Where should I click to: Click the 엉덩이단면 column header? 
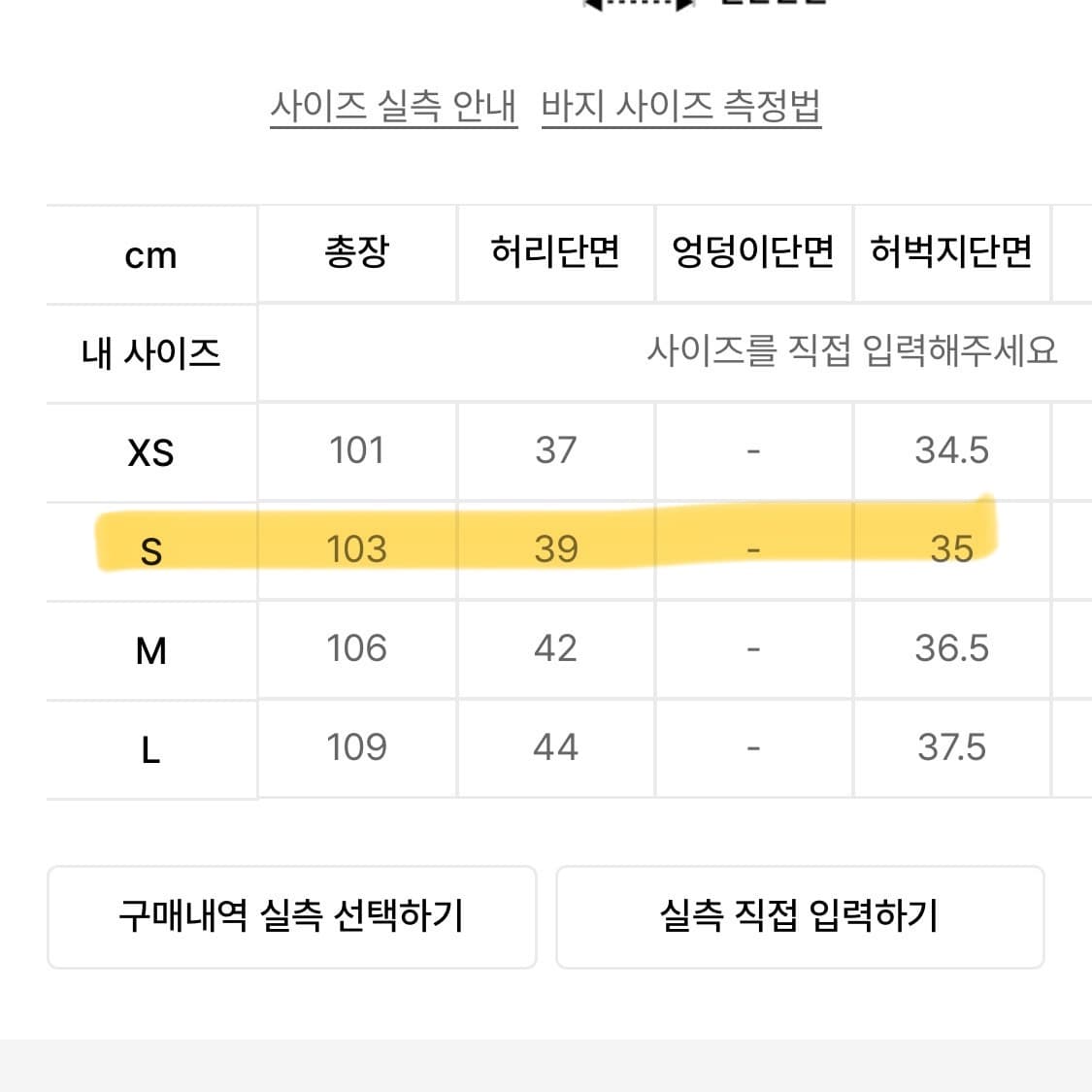753,252
